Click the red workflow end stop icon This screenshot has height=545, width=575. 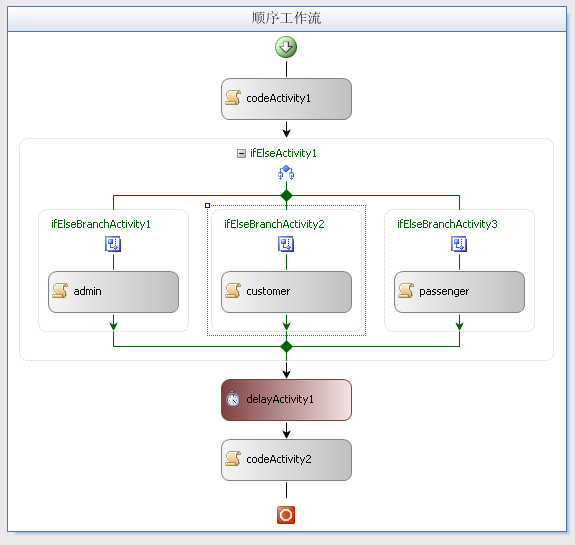(286, 515)
